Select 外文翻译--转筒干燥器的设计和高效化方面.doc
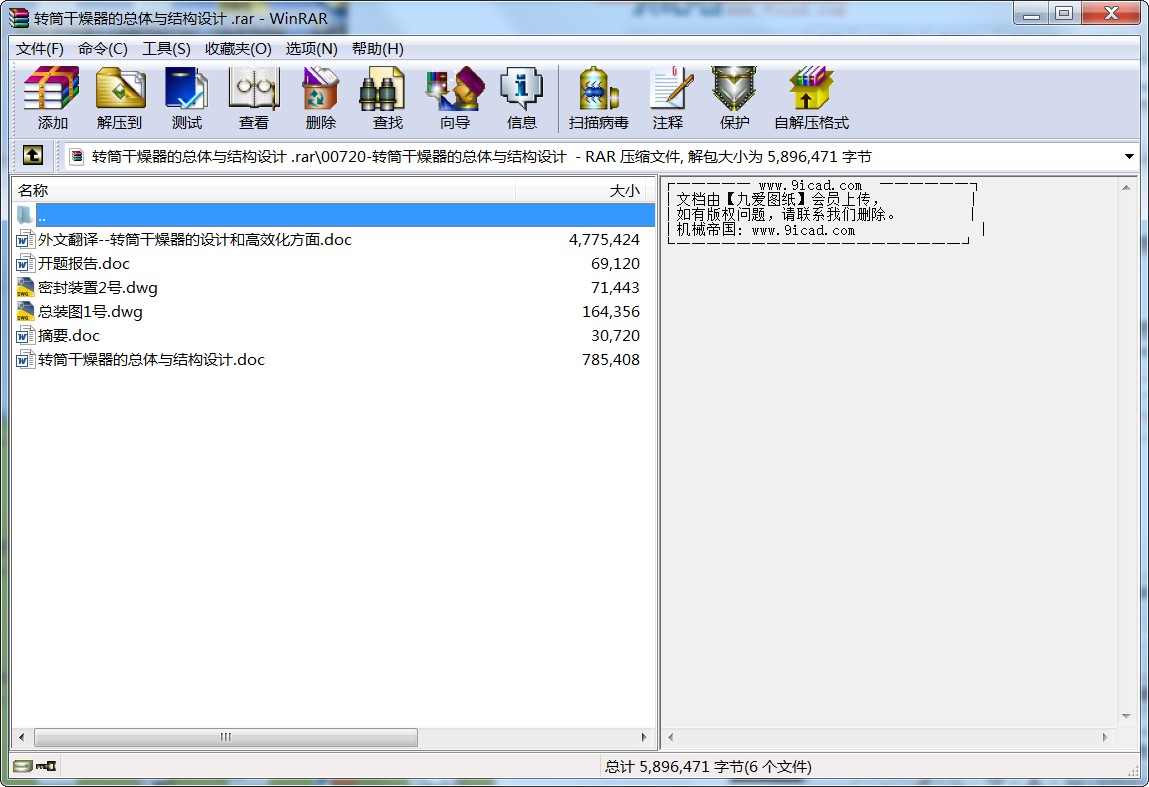 pos(195,240)
